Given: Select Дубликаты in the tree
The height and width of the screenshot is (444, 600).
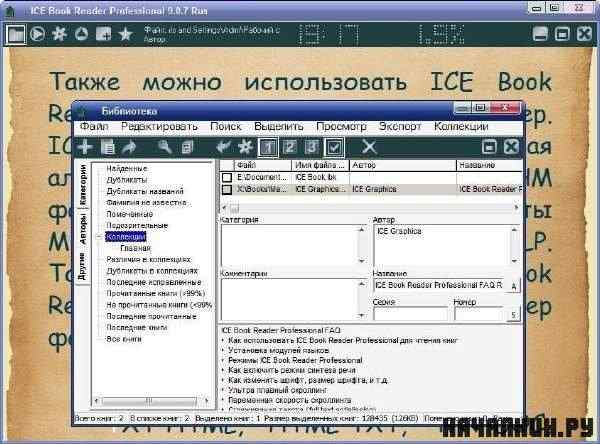Looking at the screenshot, I should pyautogui.click(x=127, y=180).
